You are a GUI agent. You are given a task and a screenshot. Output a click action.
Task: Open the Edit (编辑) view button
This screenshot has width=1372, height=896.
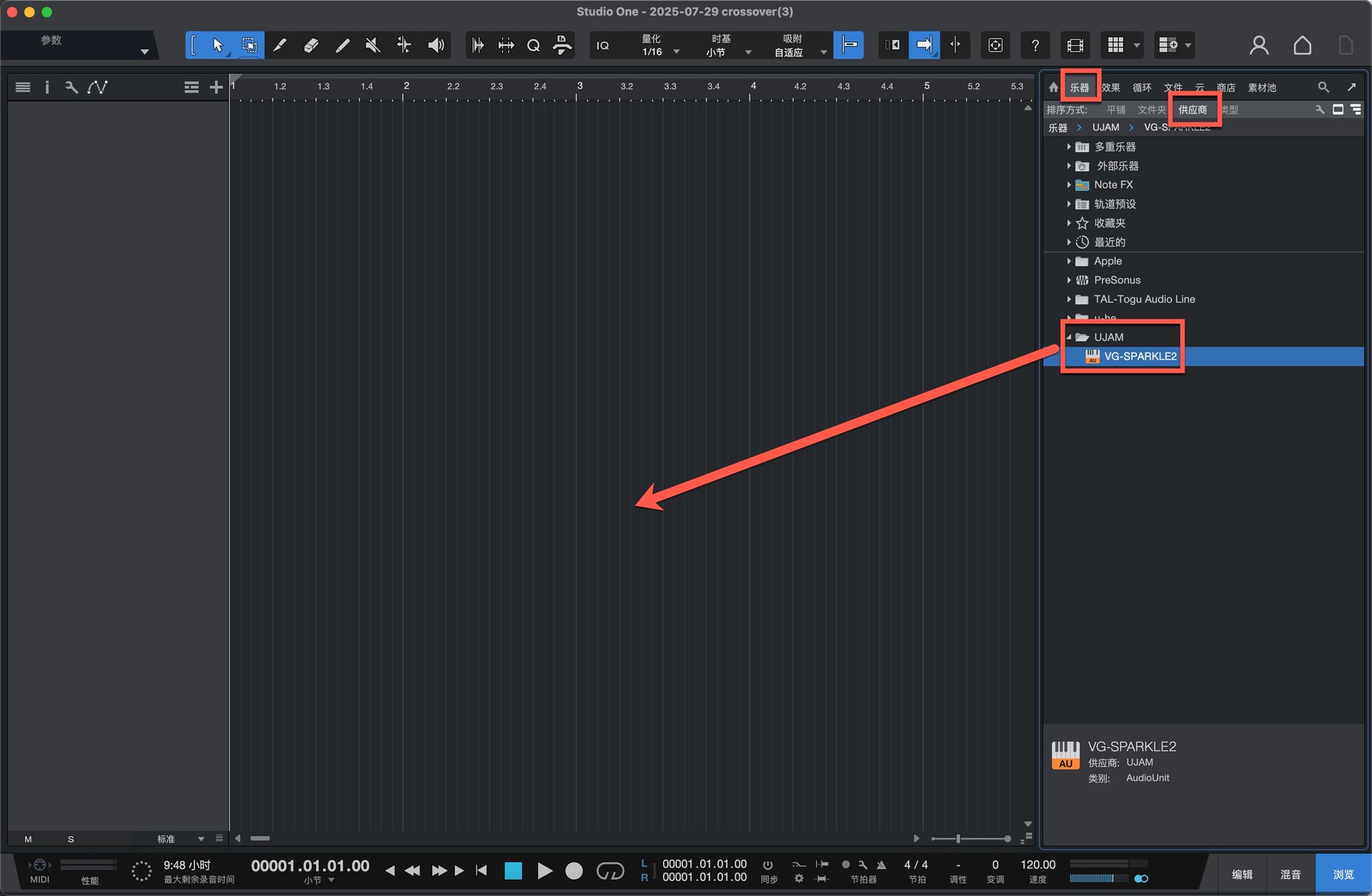[x=1242, y=875]
